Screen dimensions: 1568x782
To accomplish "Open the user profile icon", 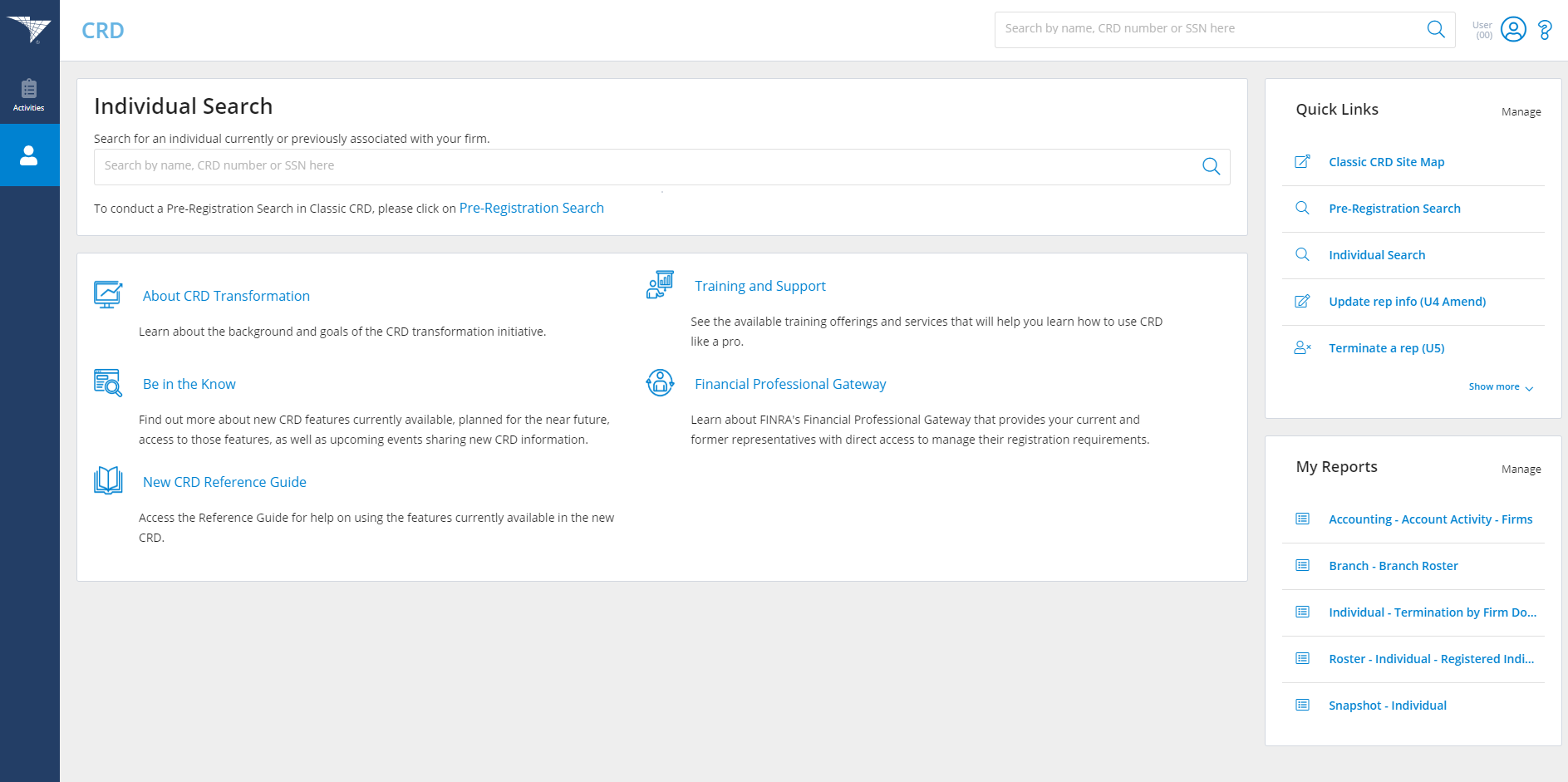I will coord(1513,29).
